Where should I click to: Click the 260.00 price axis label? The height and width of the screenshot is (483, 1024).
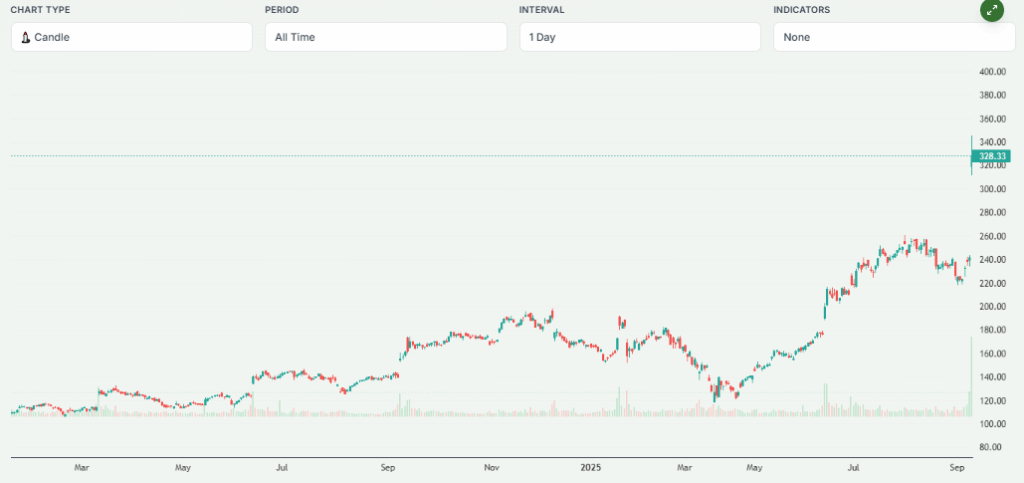[x=992, y=236]
